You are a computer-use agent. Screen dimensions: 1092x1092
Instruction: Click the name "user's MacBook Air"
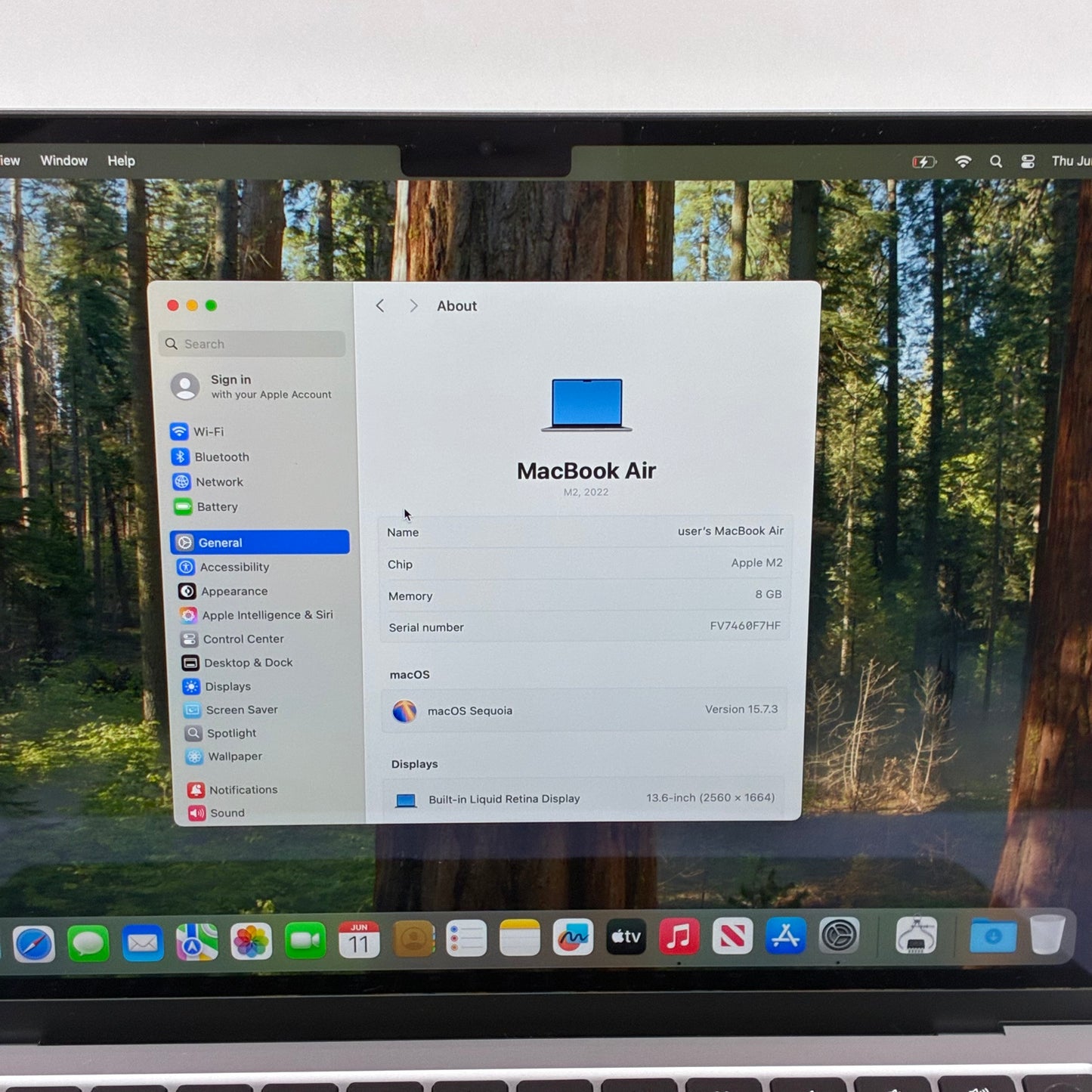click(x=730, y=531)
